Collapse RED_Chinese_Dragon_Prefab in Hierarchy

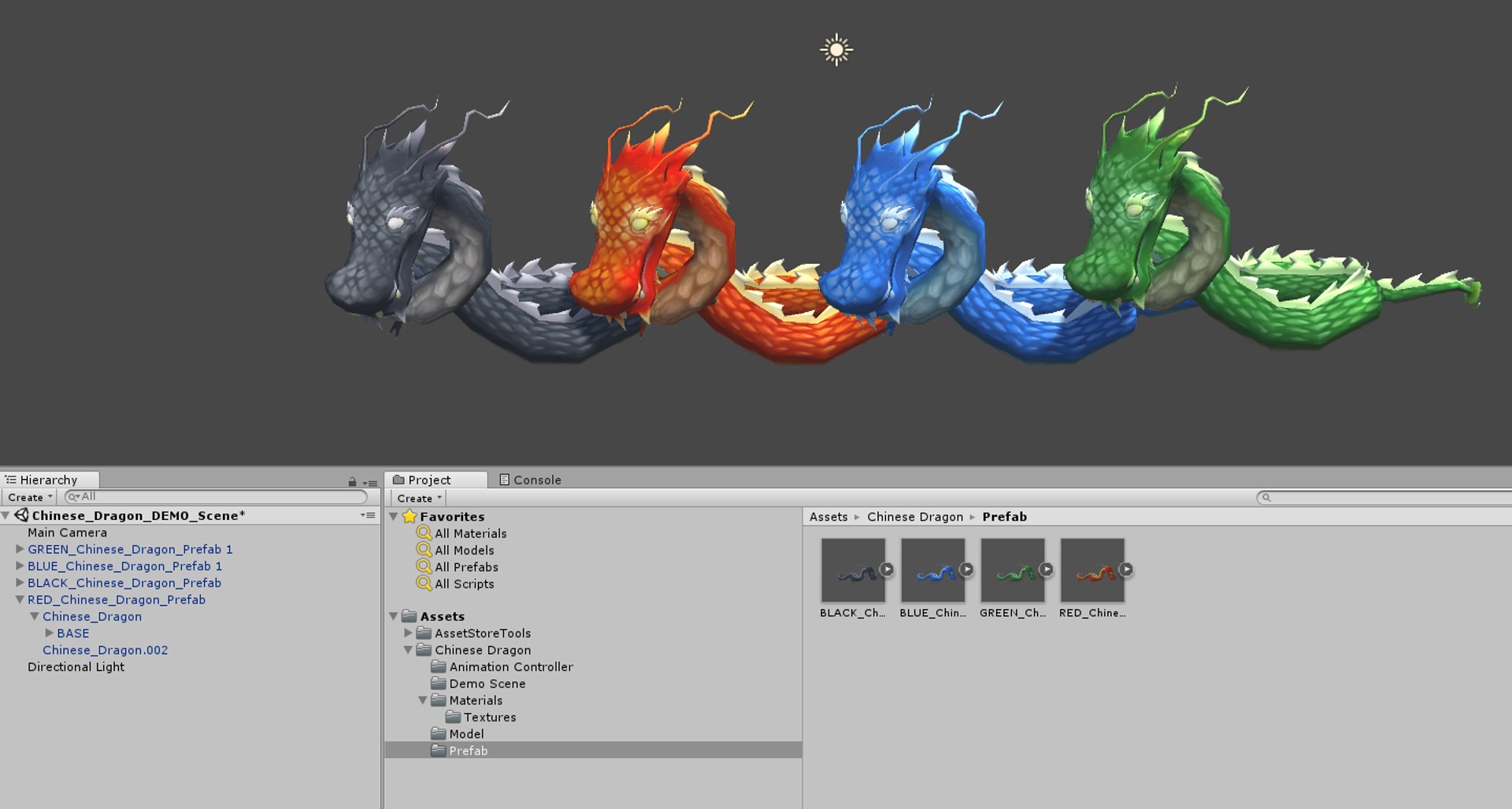point(20,599)
